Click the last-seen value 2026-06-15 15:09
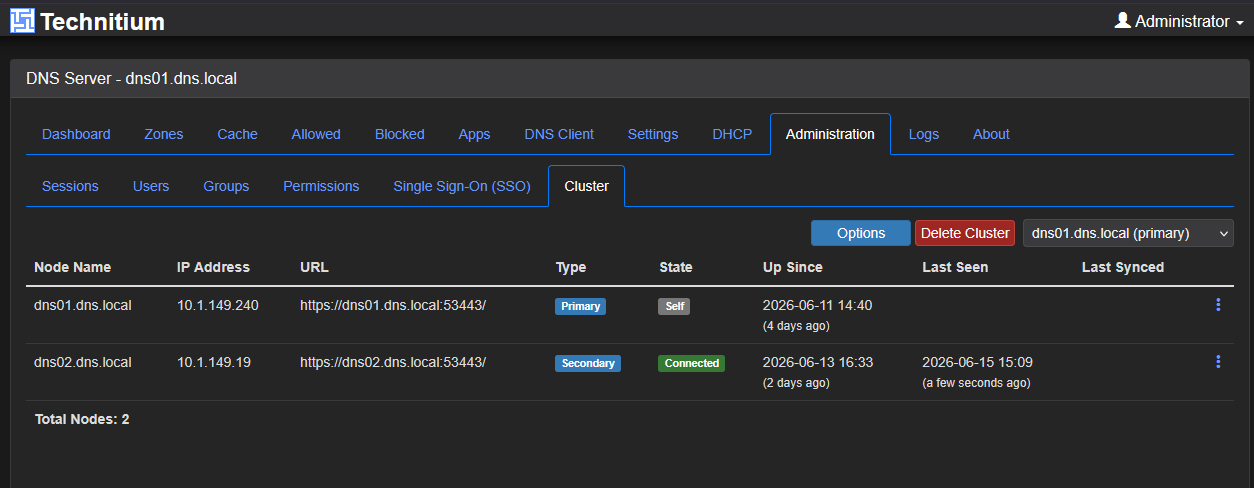 [x=977, y=362]
